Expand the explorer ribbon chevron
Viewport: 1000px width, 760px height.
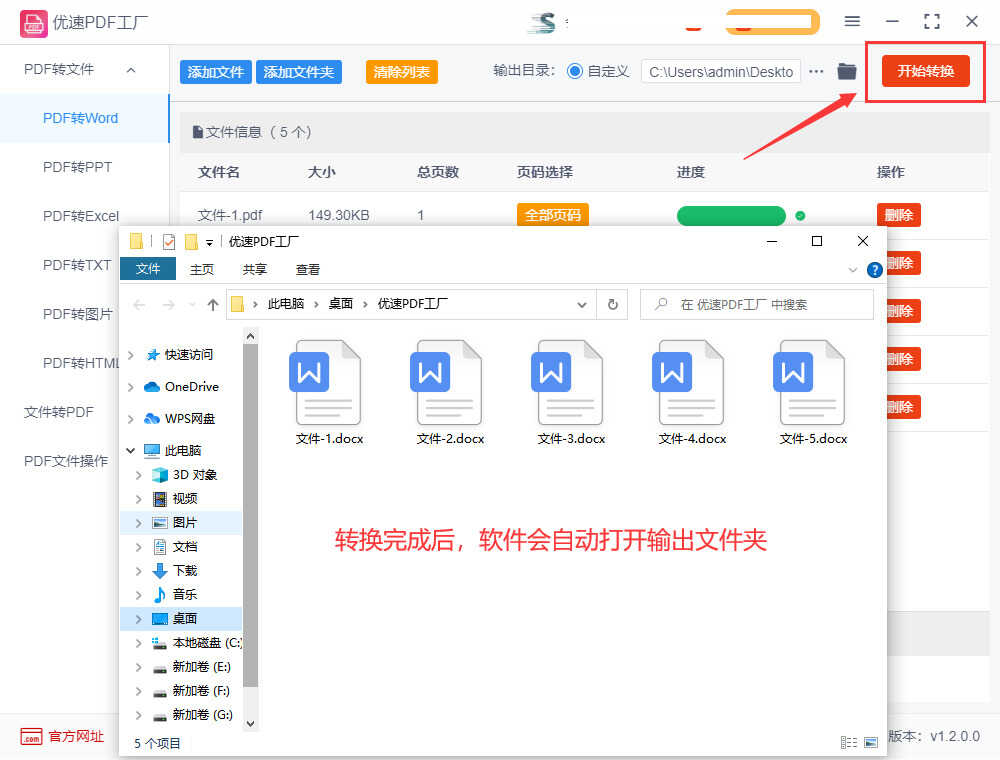click(853, 270)
